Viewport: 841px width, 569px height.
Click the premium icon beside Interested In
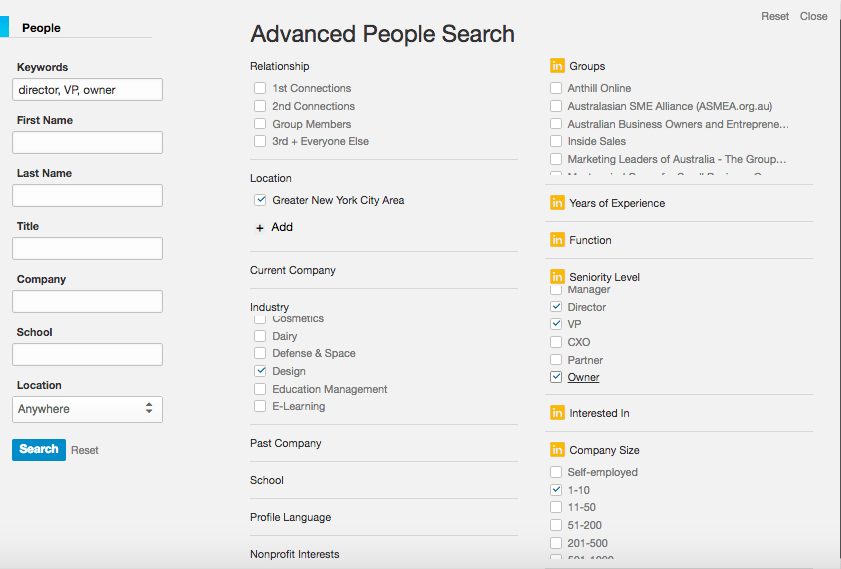pos(557,413)
